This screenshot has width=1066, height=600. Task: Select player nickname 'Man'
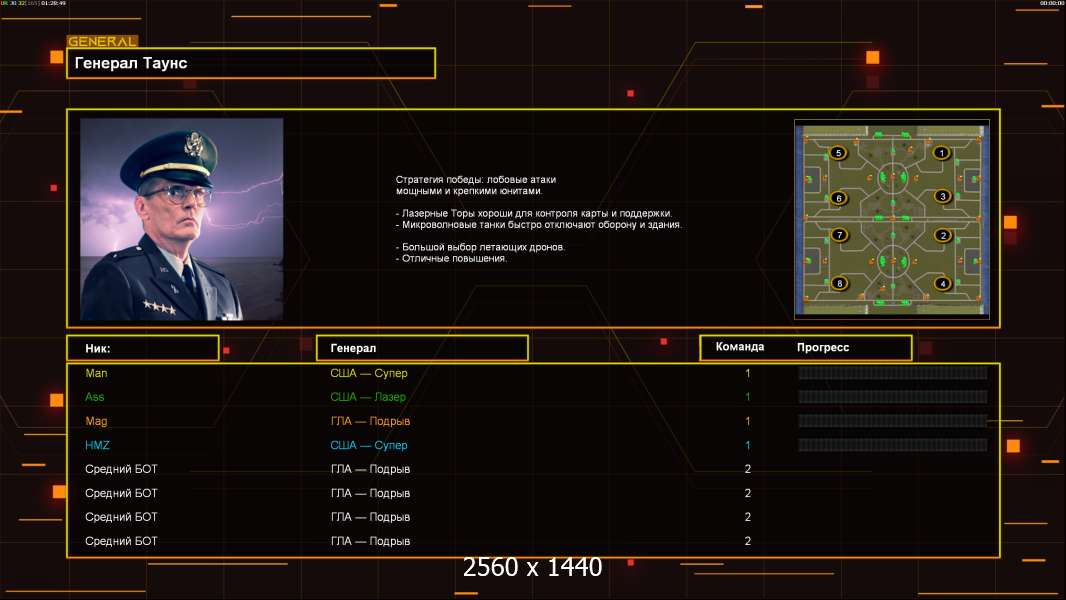click(96, 373)
